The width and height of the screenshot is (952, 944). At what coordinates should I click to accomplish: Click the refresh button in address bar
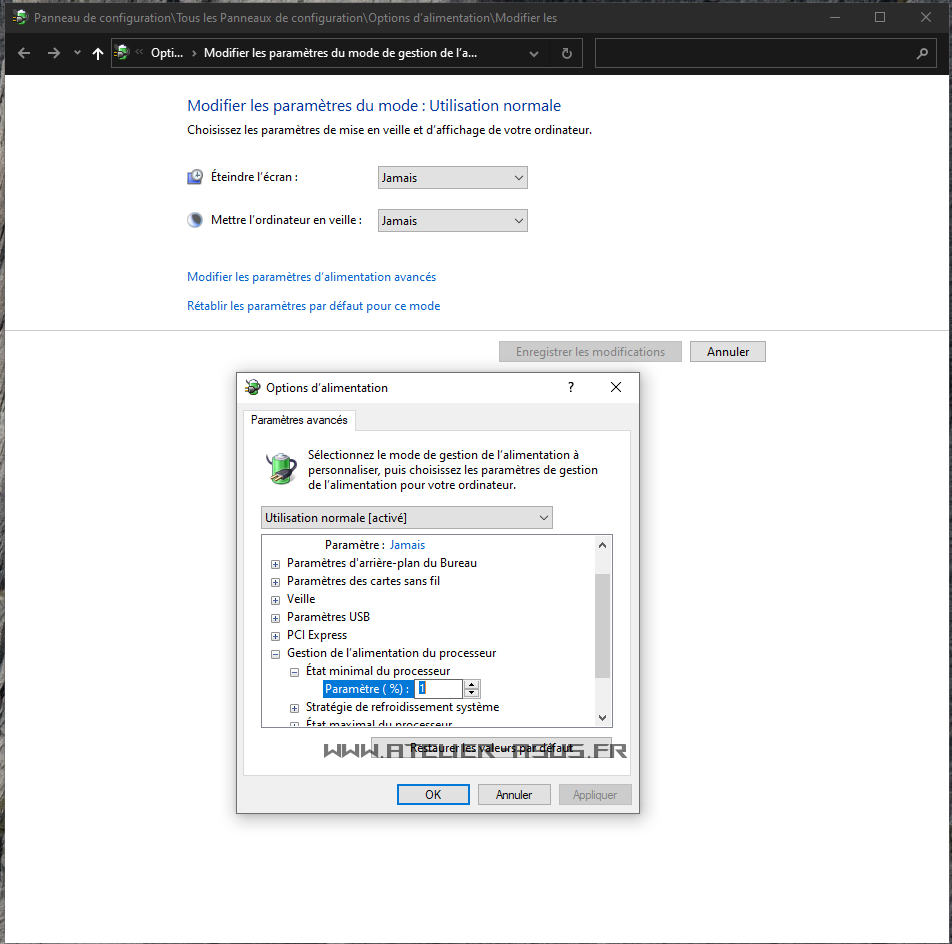567,53
